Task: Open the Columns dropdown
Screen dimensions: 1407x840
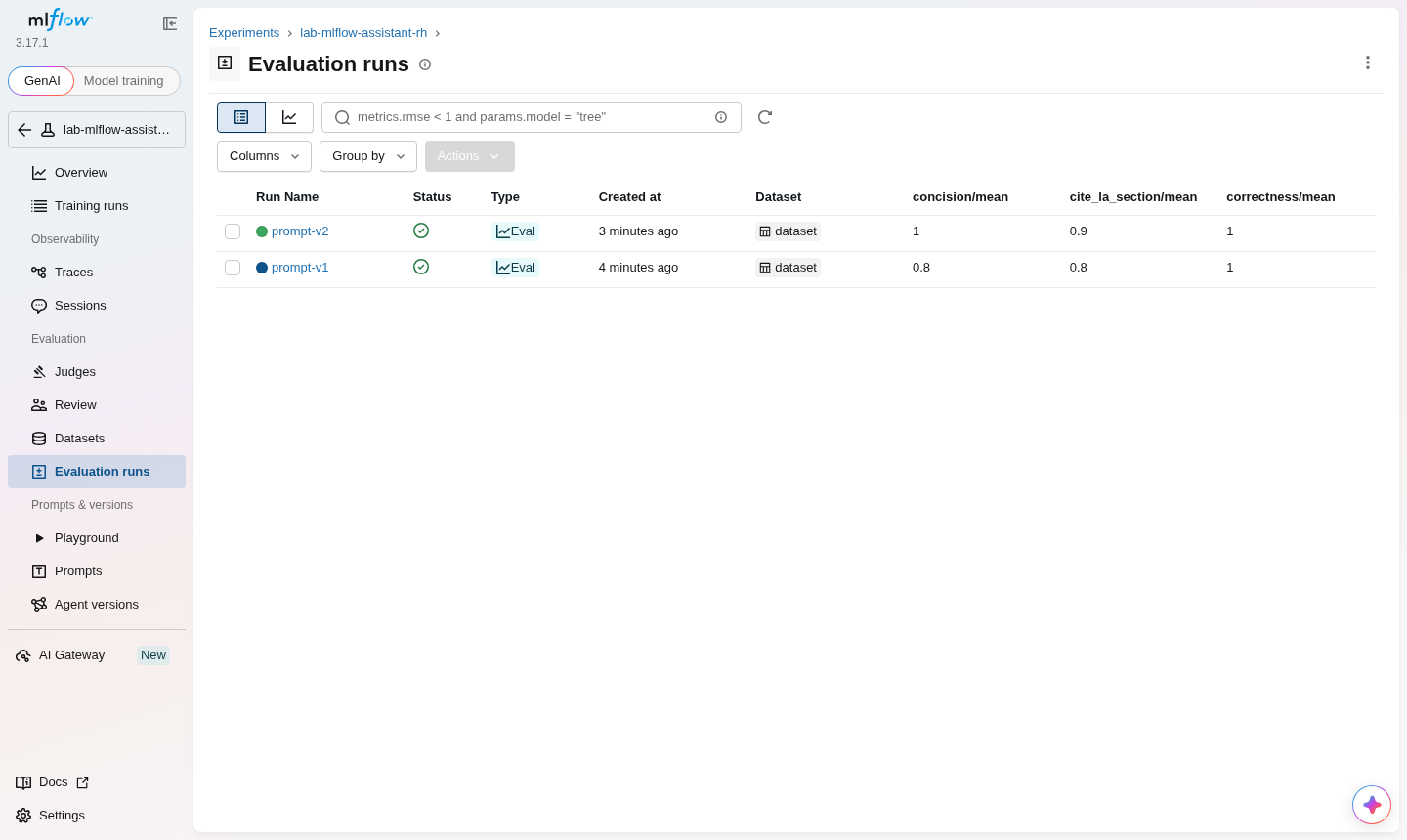Action: click(x=264, y=156)
